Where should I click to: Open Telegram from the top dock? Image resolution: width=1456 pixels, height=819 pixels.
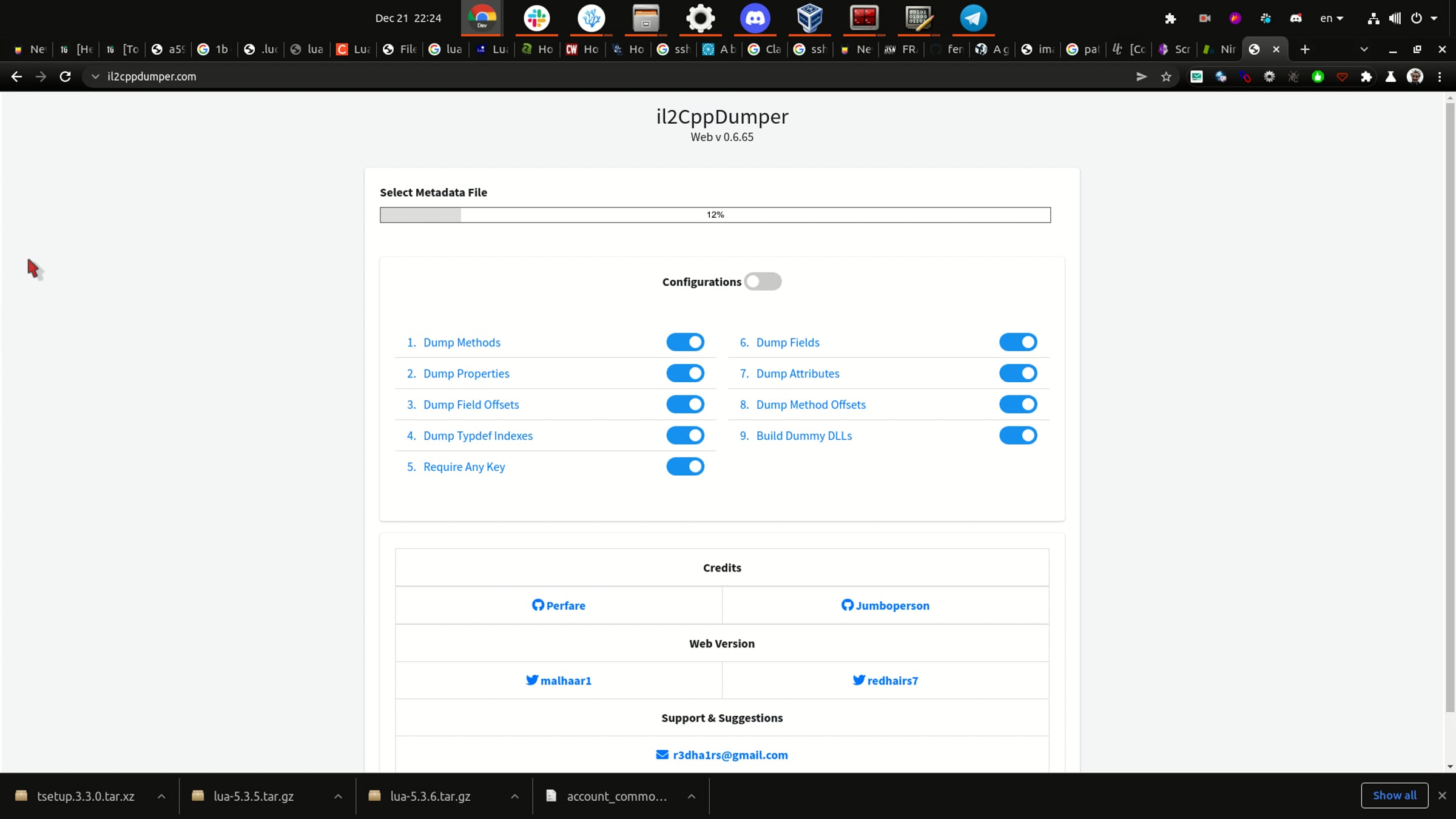click(973, 18)
